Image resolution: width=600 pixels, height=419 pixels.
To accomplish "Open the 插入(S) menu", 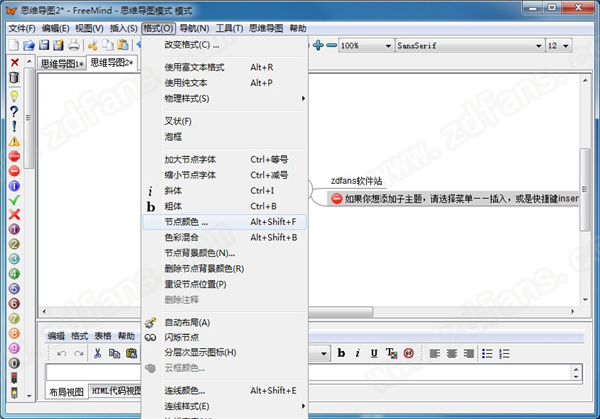I will [x=124, y=28].
